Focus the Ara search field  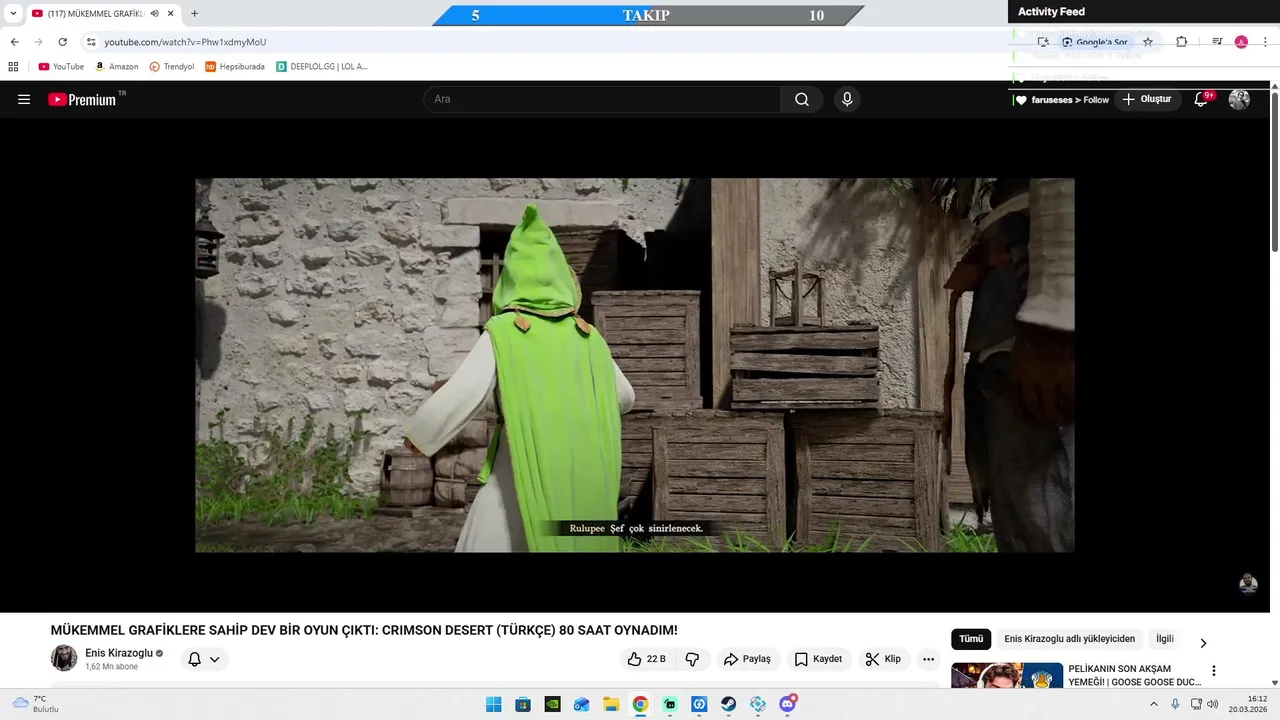click(x=602, y=99)
